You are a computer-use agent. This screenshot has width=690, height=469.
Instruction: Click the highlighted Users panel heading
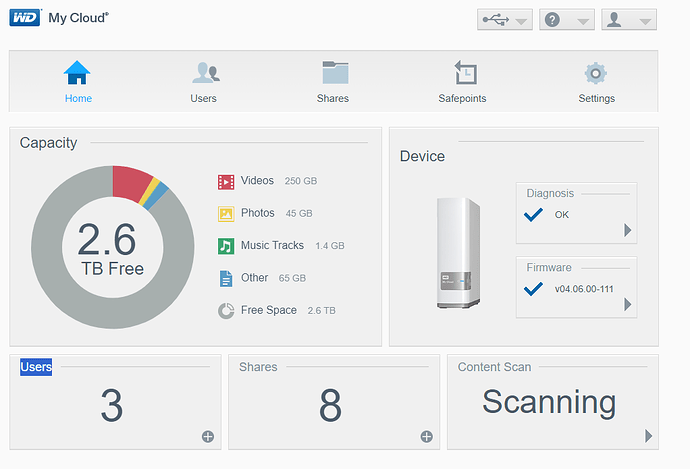tap(36, 367)
